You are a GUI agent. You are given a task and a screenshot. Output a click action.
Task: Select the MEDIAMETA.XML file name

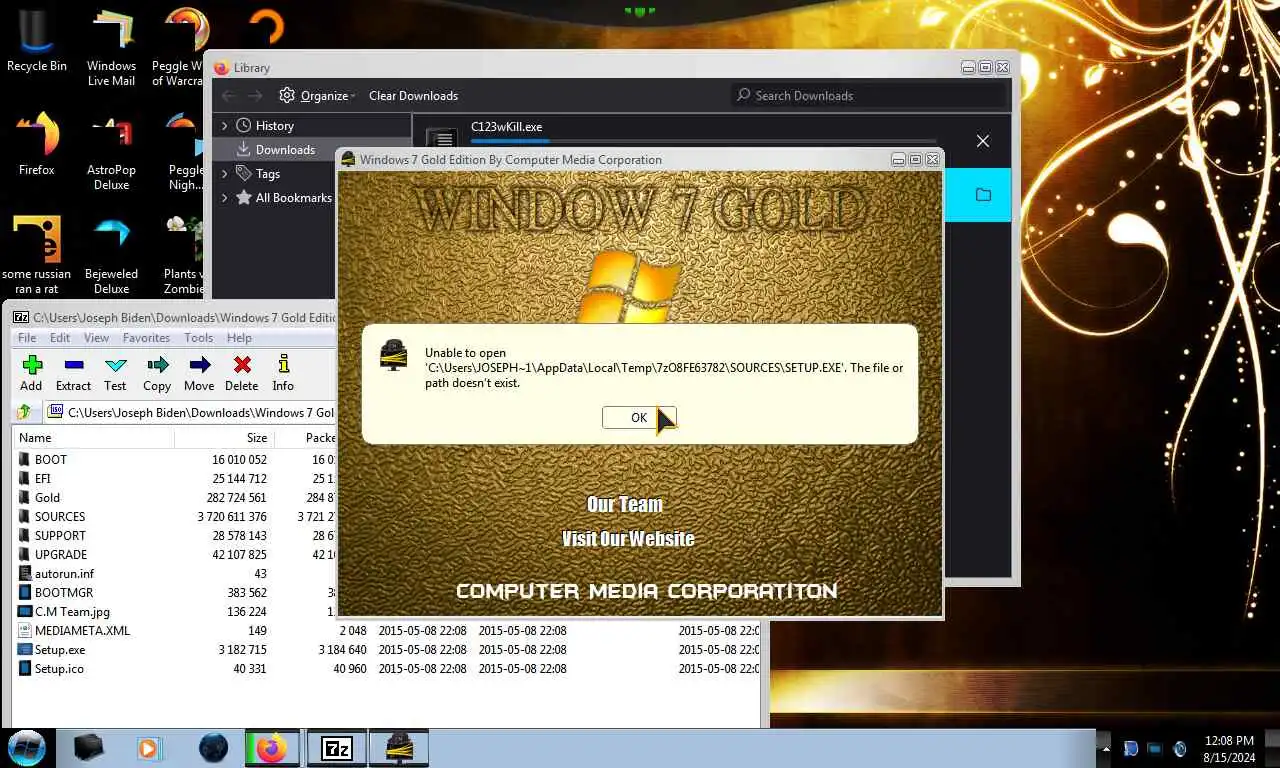click(82, 630)
